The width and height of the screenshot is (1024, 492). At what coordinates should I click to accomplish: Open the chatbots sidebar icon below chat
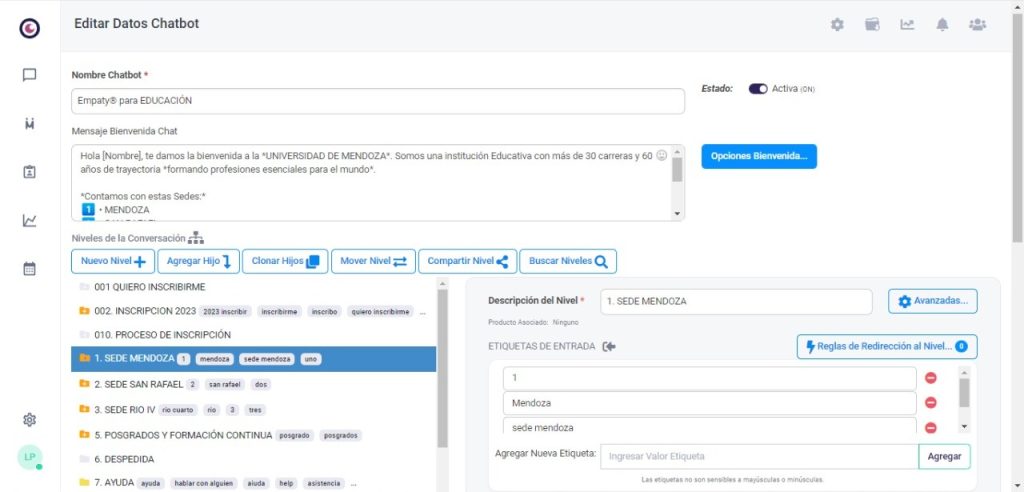[x=29, y=123]
